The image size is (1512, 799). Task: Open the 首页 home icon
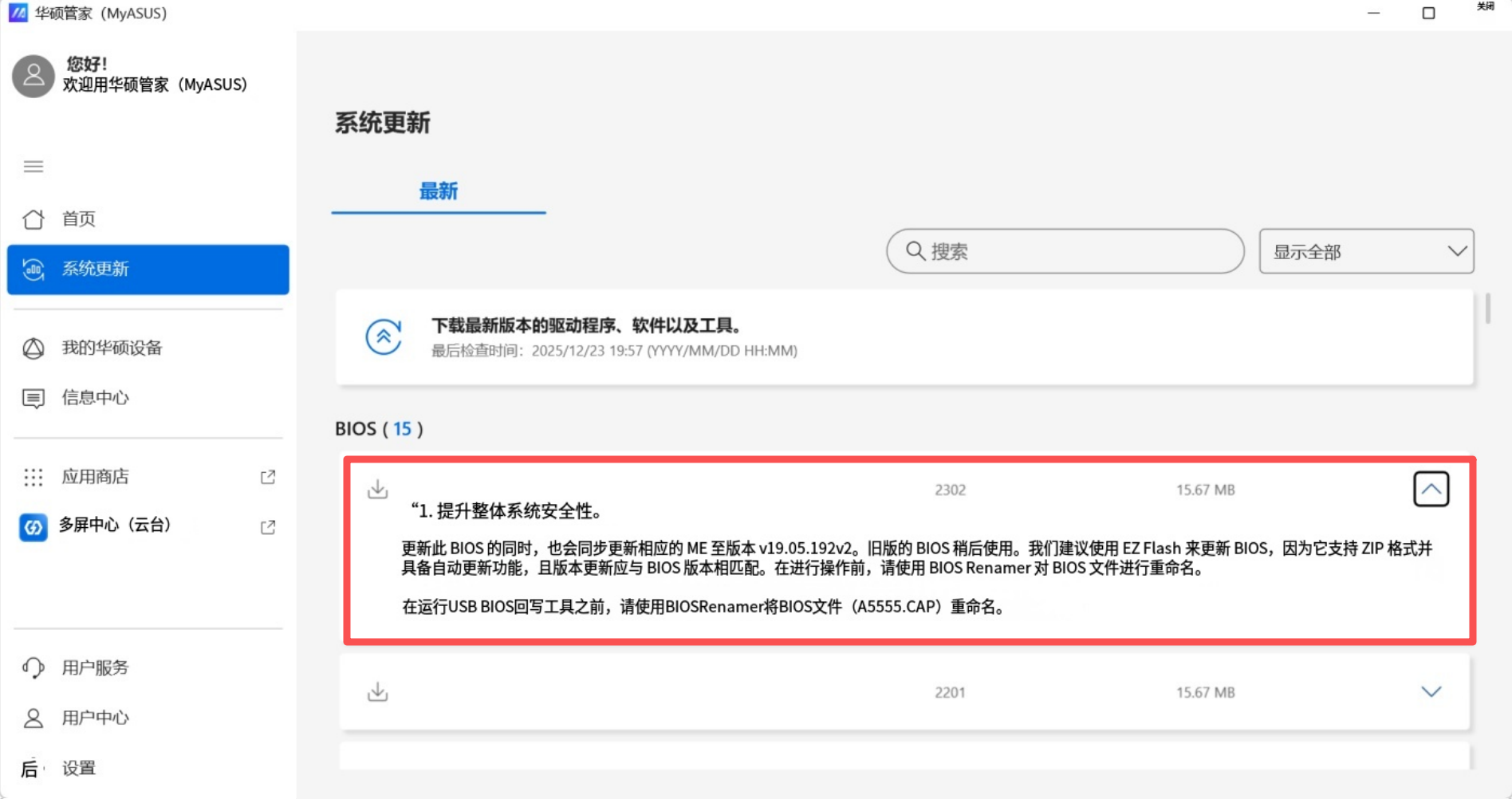(x=33, y=218)
